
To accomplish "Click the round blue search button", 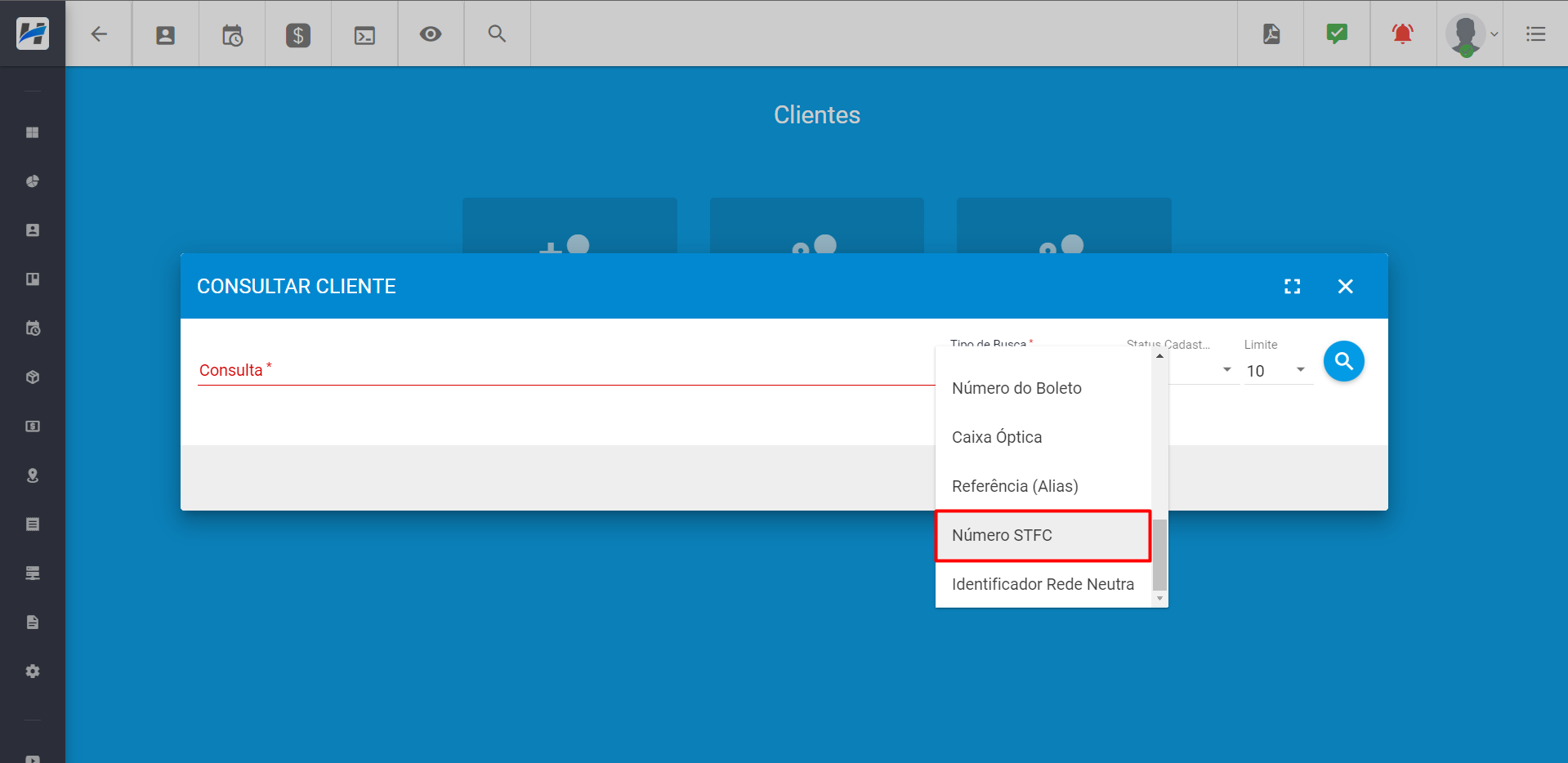I will coord(1343,361).
